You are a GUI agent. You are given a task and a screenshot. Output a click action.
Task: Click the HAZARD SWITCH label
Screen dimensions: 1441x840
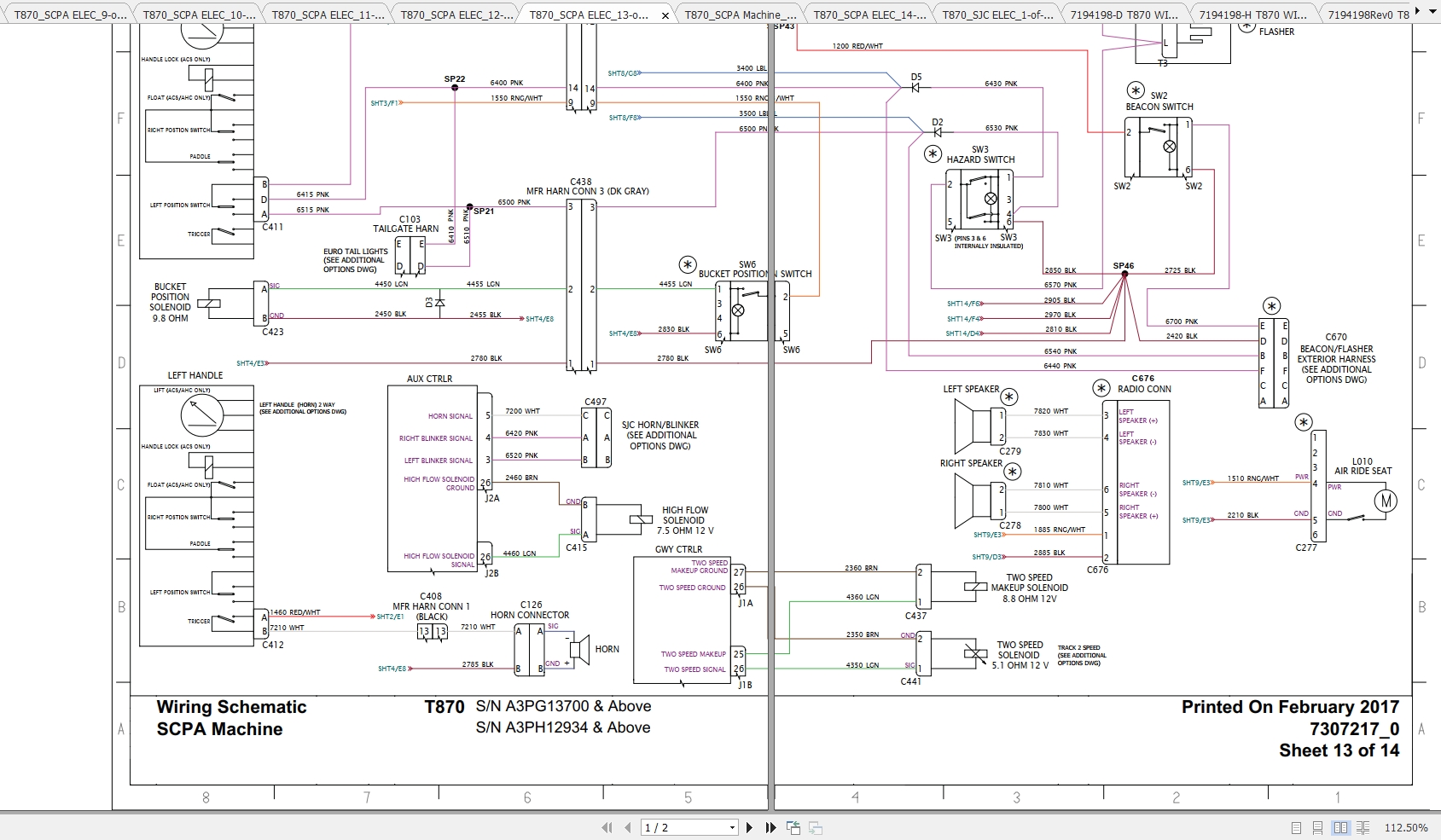[980, 159]
